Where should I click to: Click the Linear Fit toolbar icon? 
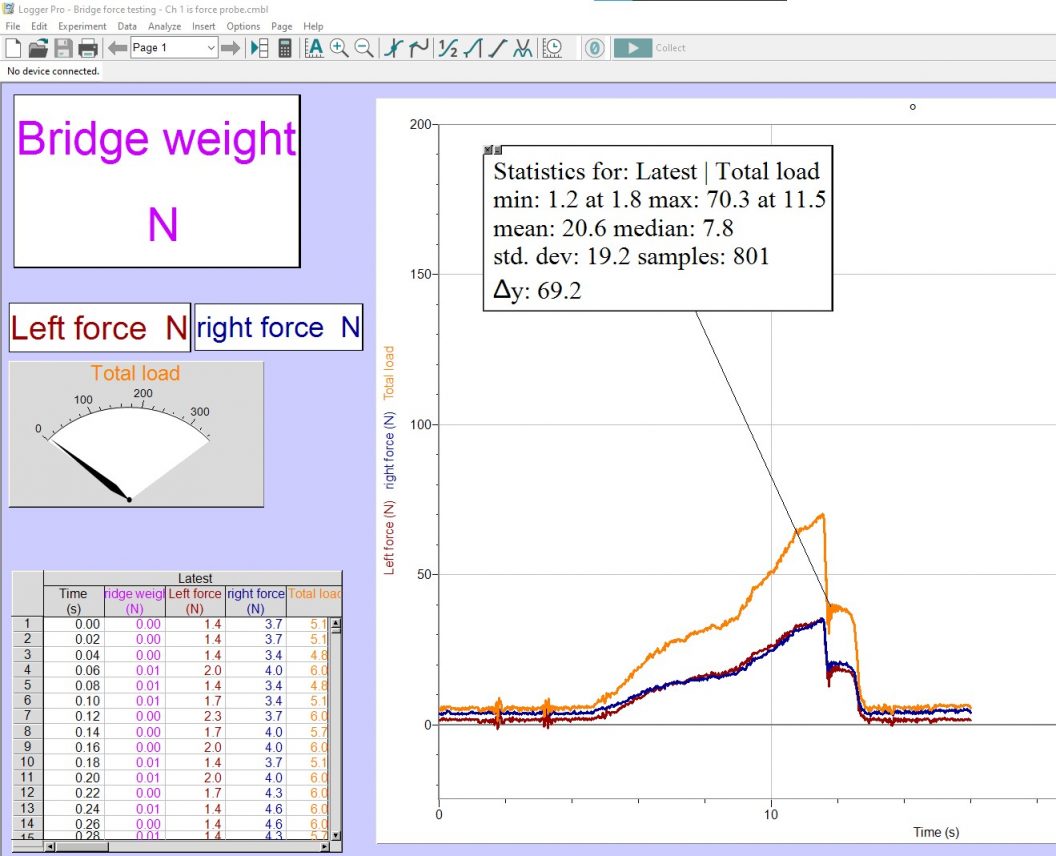pos(494,48)
